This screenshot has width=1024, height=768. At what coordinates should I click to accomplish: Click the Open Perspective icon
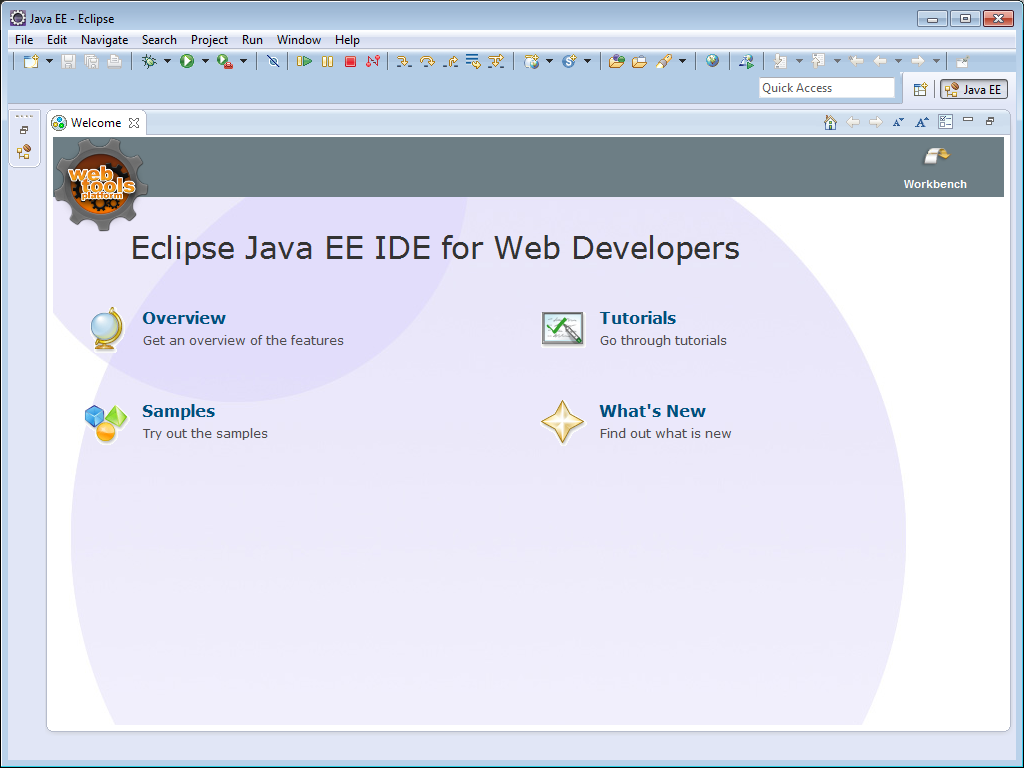tap(920, 89)
